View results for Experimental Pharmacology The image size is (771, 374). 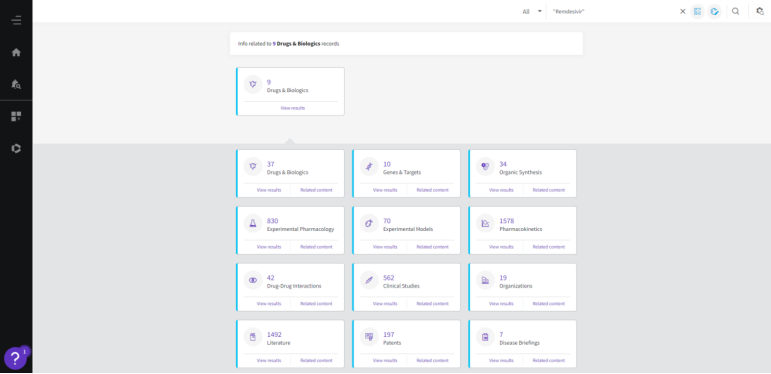tap(269, 247)
